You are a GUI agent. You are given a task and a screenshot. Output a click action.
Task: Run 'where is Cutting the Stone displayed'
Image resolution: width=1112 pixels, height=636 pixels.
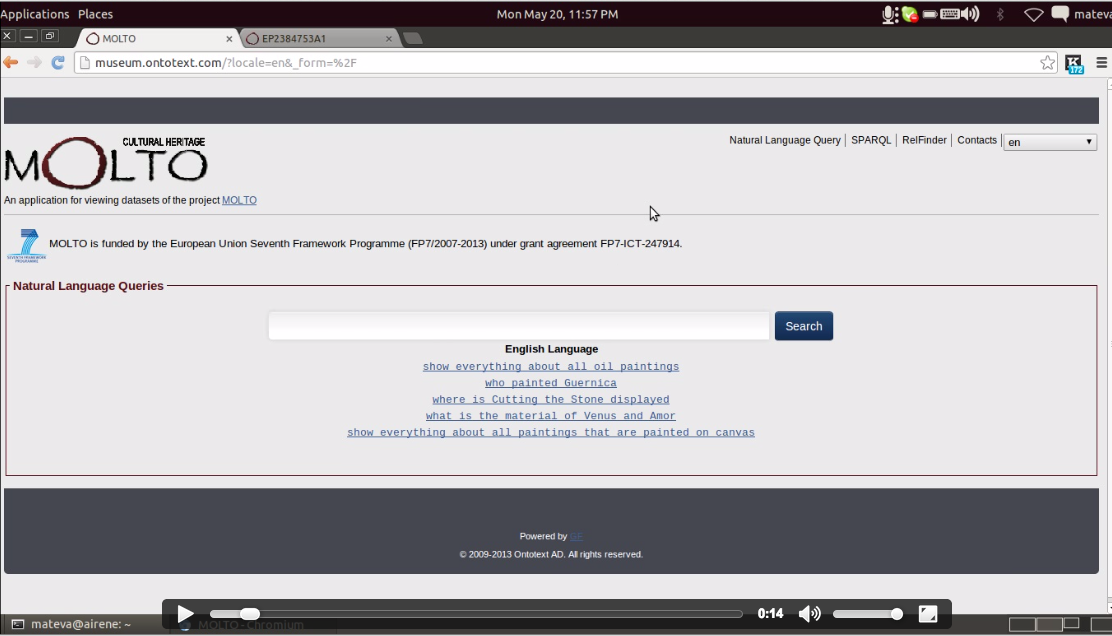(551, 400)
